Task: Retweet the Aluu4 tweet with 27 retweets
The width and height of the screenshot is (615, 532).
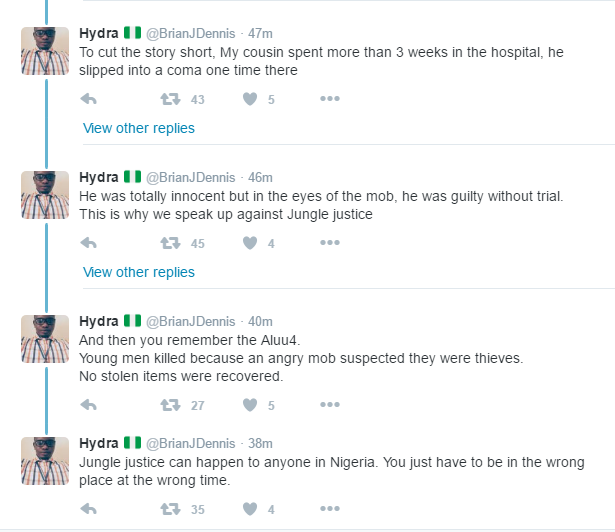Action: [x=170, y=404]
